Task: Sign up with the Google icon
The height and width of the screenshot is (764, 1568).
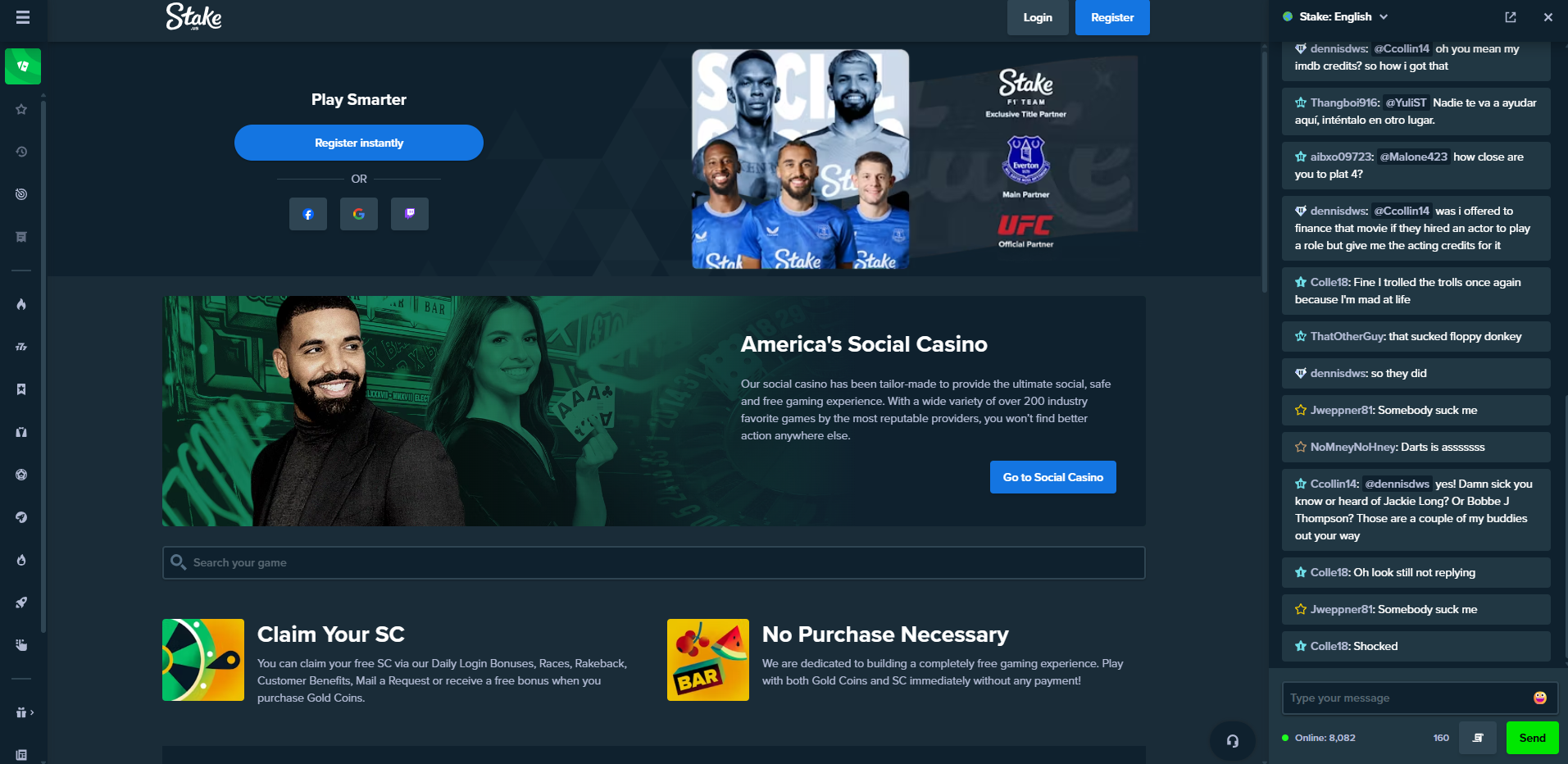Action: [359, 214]
